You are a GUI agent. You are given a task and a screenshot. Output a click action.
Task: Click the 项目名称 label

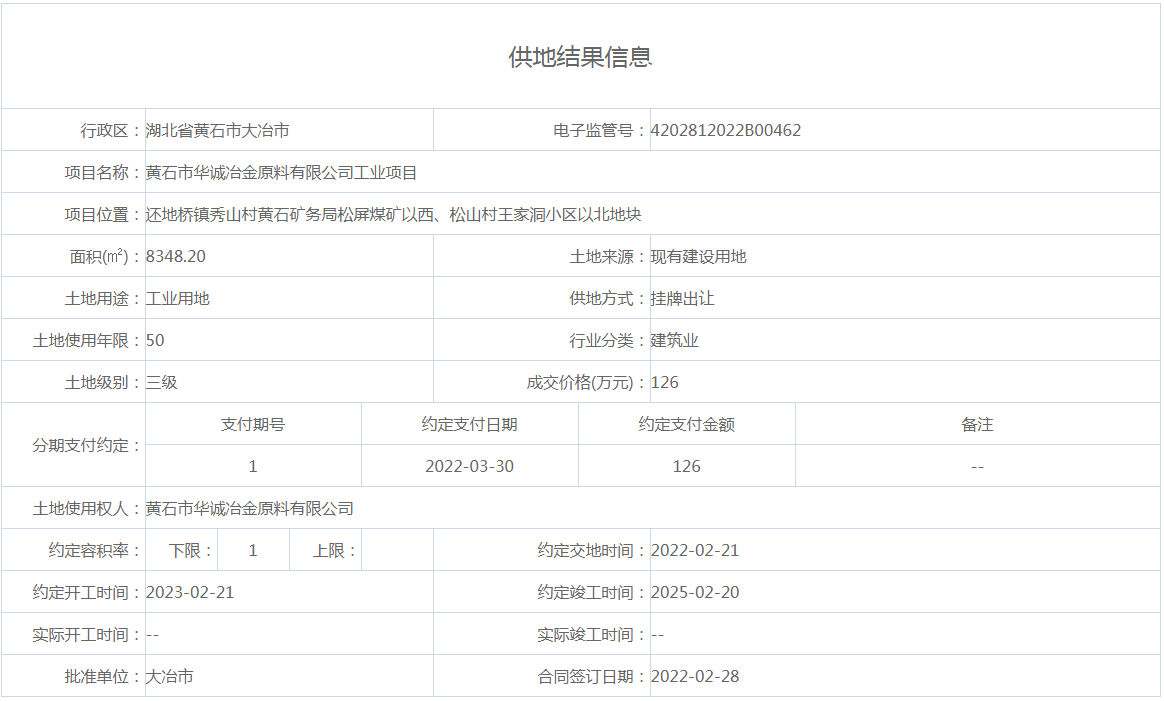pos(102,173)
